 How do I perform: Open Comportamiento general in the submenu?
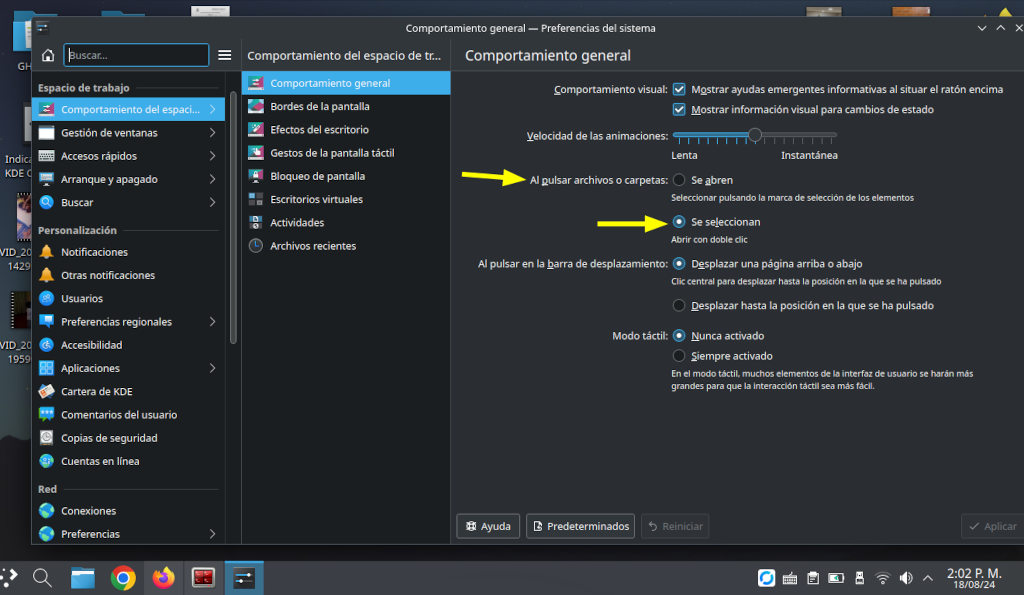tap(345, 83)
